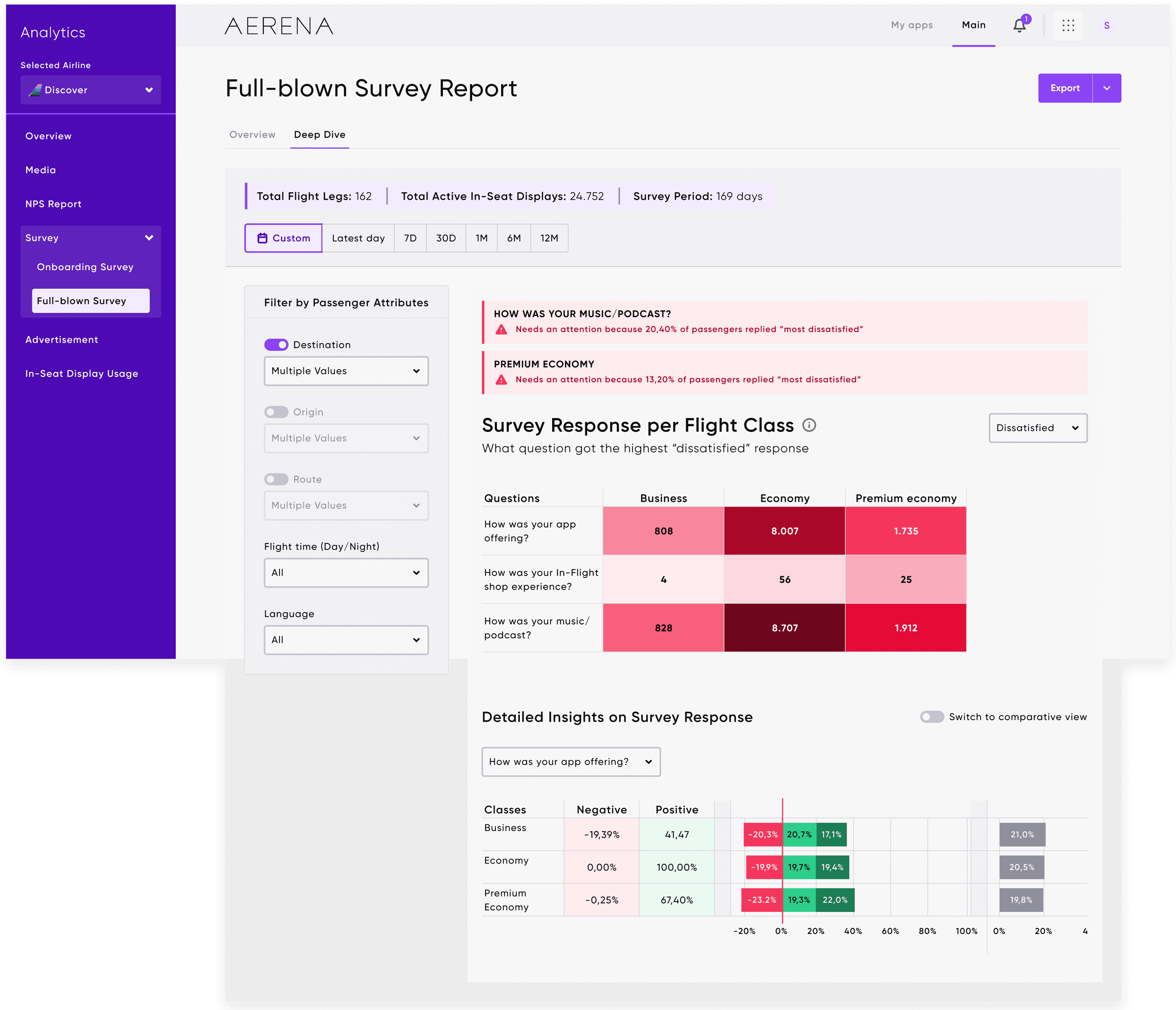Switch to the Overview tab
This screenshot has height=1010, width=1176.
point(252,134)
